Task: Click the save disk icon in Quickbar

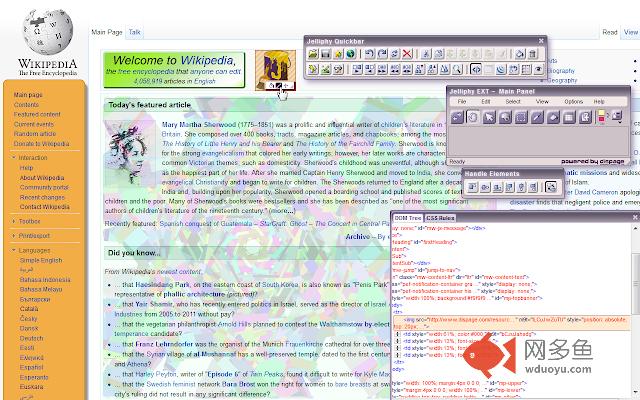Action: click(325, 54)
